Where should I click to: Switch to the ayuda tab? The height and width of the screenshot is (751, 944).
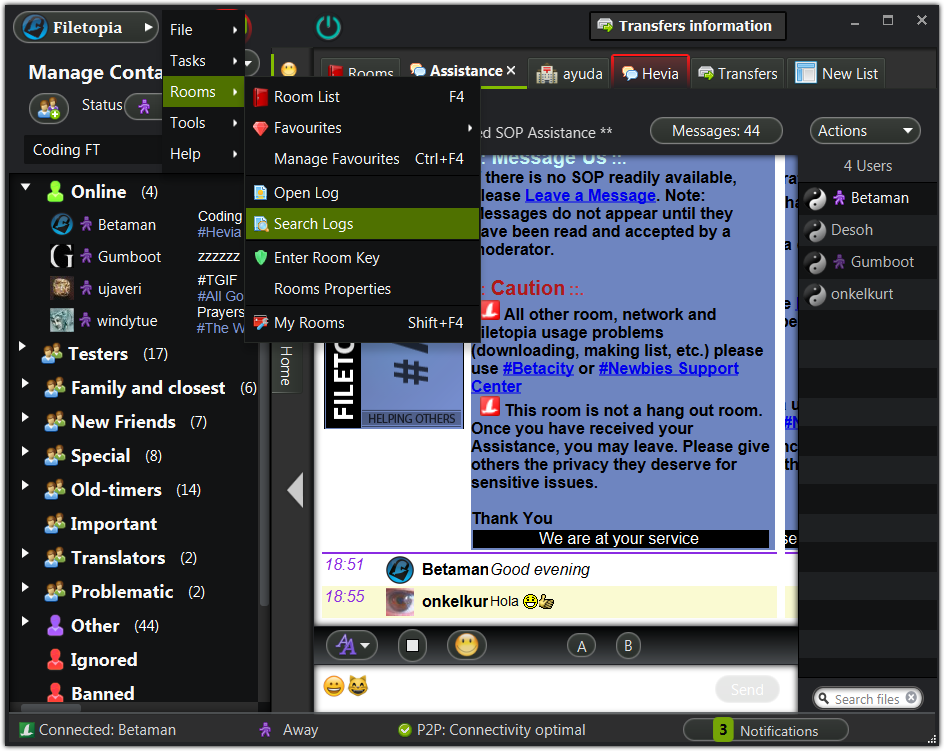(569, 73)
